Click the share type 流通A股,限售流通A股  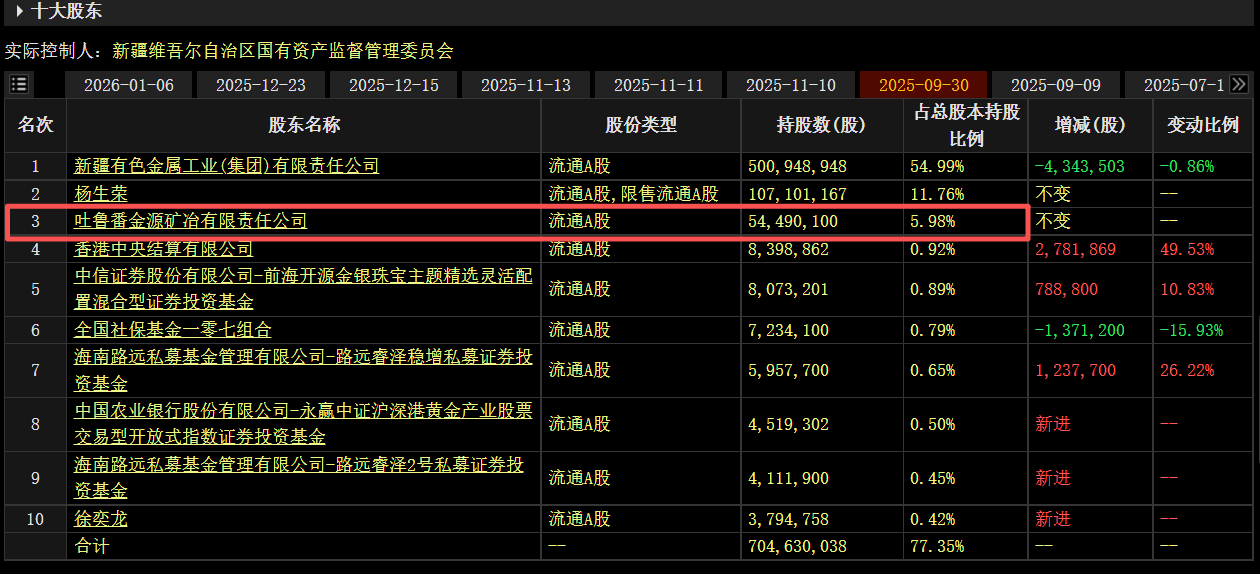(633, 193)
